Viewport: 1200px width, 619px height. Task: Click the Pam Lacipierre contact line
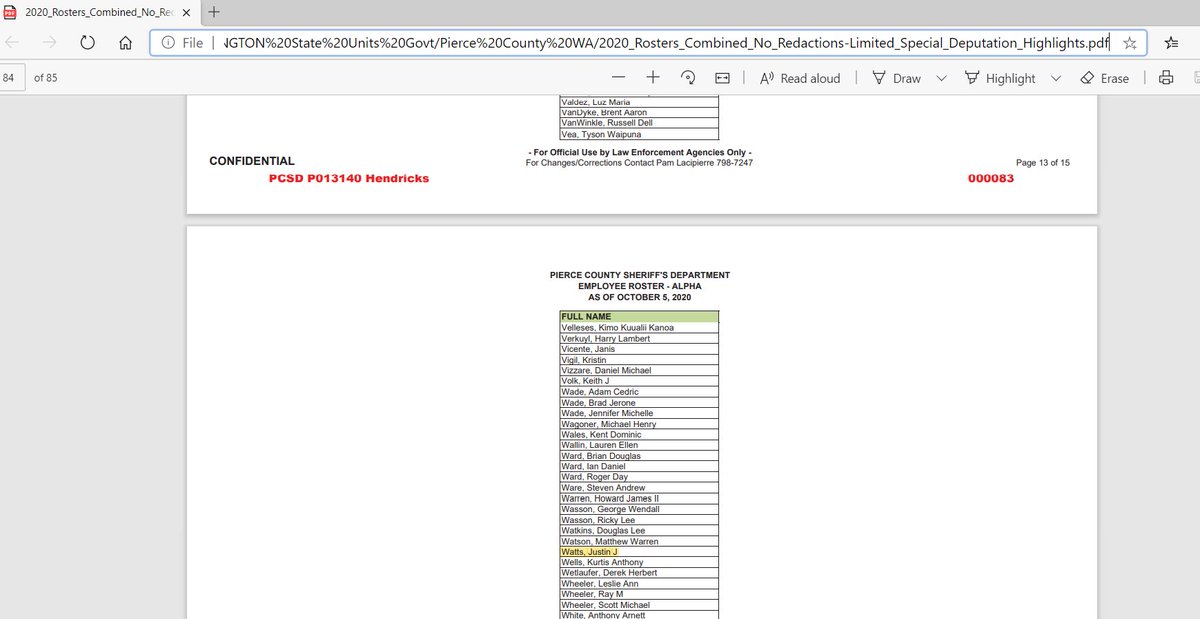tap(640, 162)
